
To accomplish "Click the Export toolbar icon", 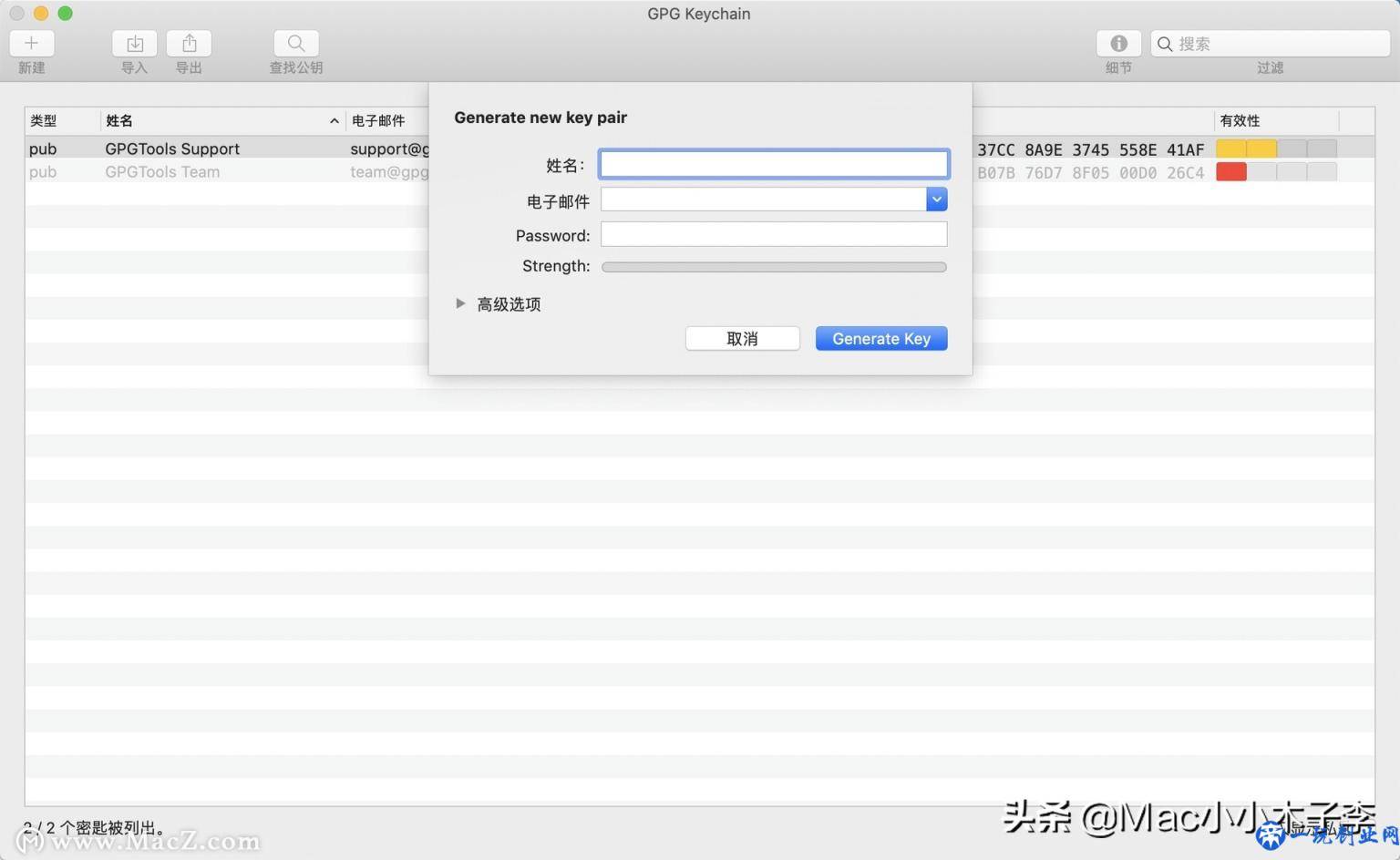I will (190, 43).
